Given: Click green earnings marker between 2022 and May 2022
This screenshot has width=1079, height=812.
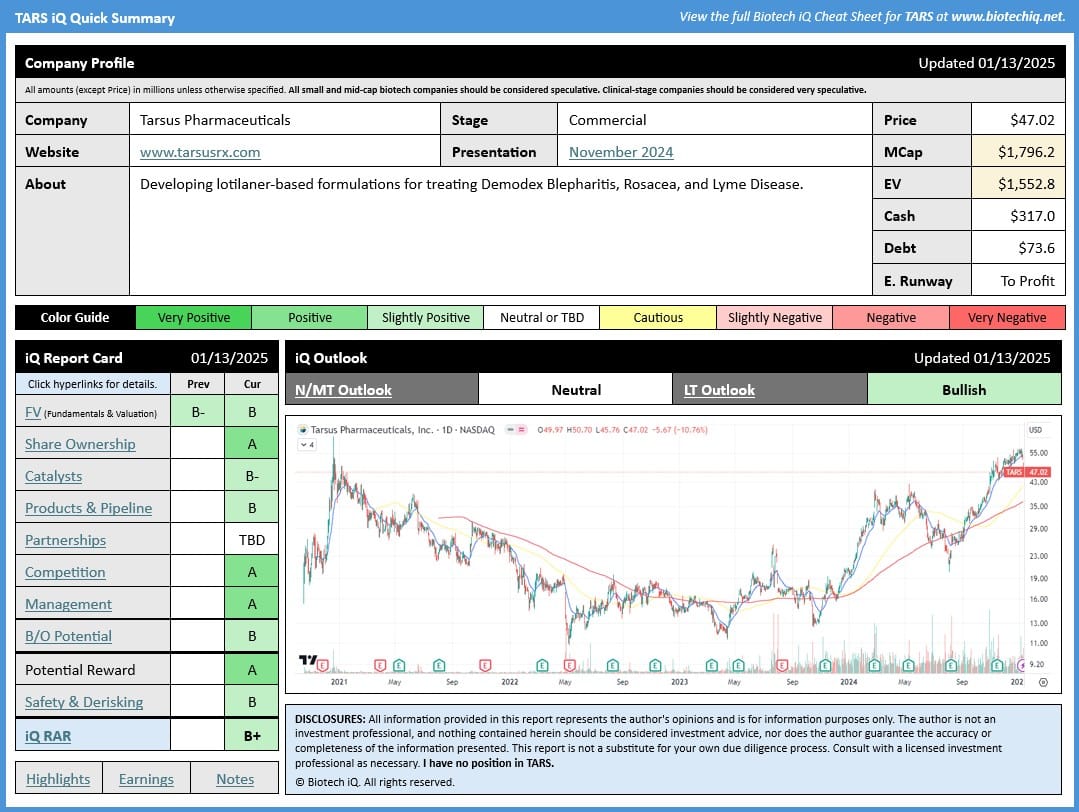Looking at the screenshot, I should click(542, 665).
